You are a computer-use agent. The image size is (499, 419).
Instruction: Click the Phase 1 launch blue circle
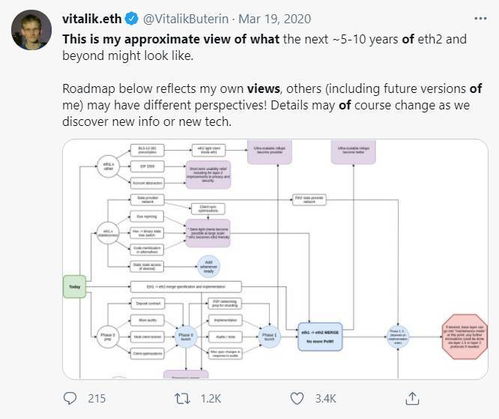[269, 337]
